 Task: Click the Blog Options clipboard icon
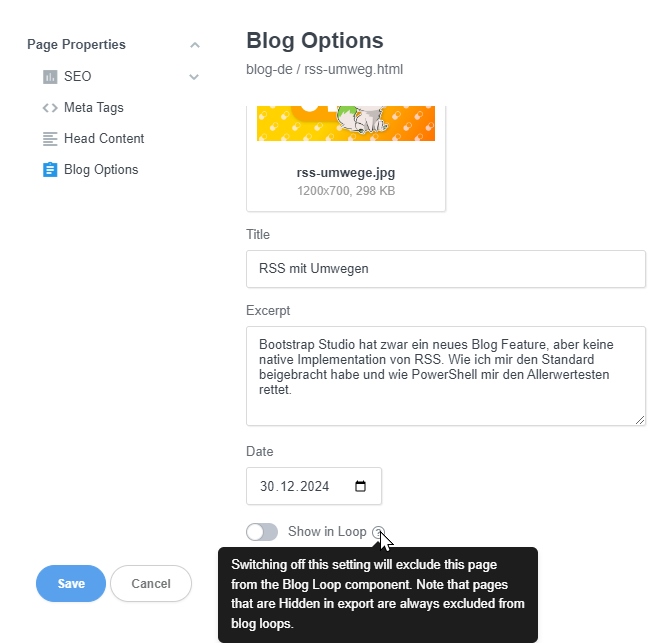pos(50,170)
